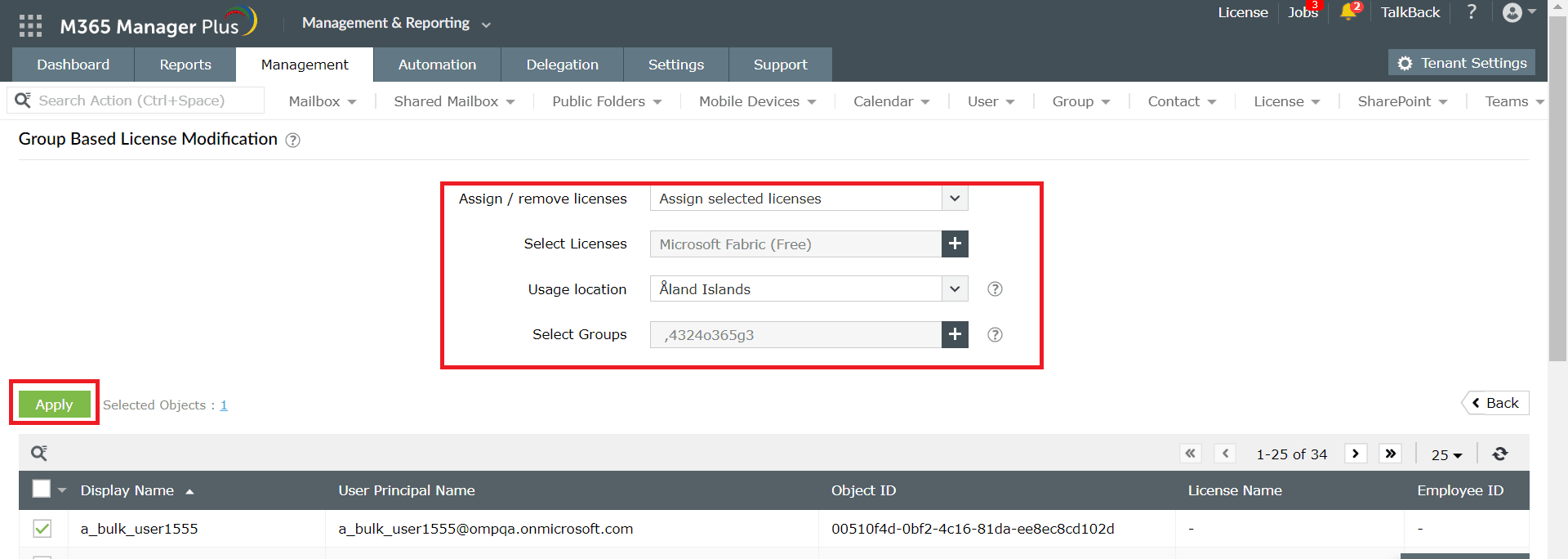Click the Back button
The image size is (1568, 559).
(1495, 403)
